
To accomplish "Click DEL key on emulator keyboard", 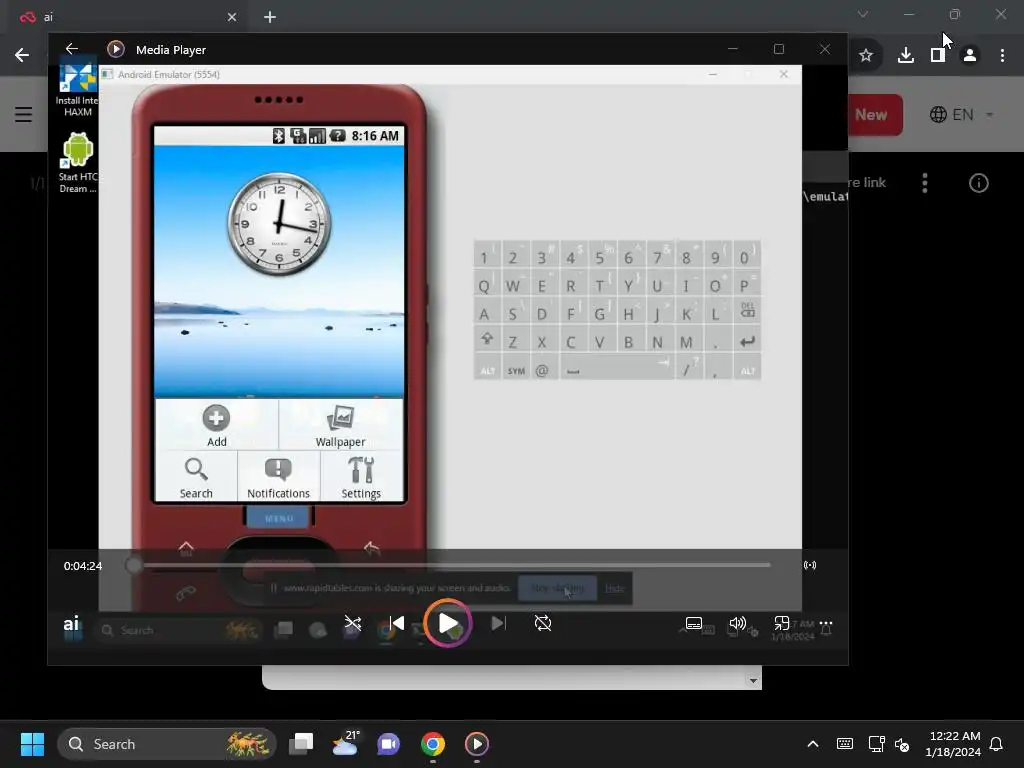I will click(748, 311).
